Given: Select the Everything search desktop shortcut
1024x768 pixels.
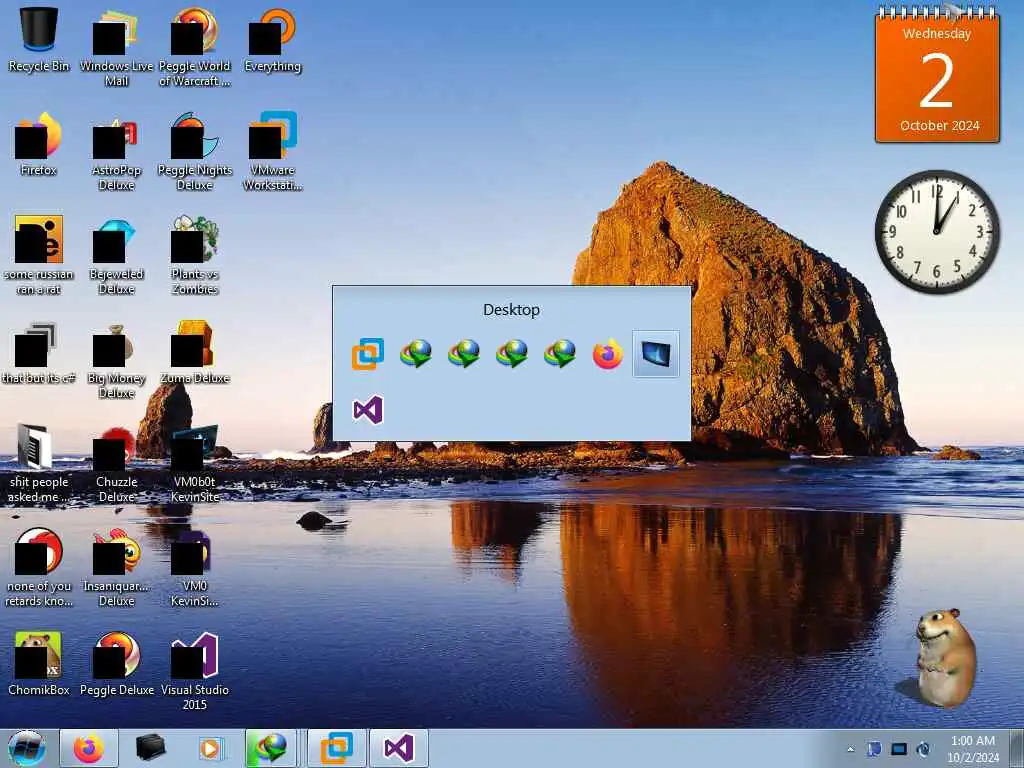Looking at the screenshot, I should (272, 39).
